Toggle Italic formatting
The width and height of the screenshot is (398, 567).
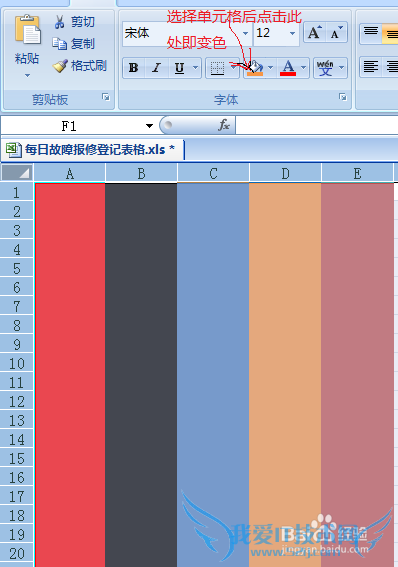(157, 68)
